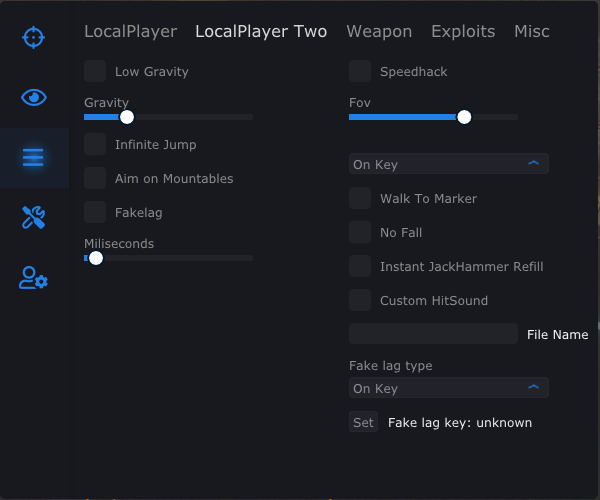Click the Gravity slider handle

click(x=126, y=117)
